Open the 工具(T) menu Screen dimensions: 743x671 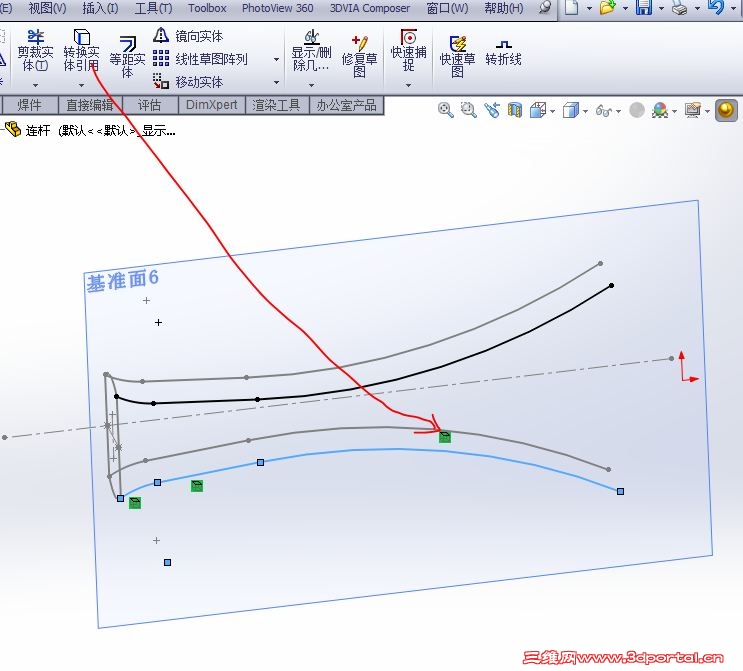(154, 8)
